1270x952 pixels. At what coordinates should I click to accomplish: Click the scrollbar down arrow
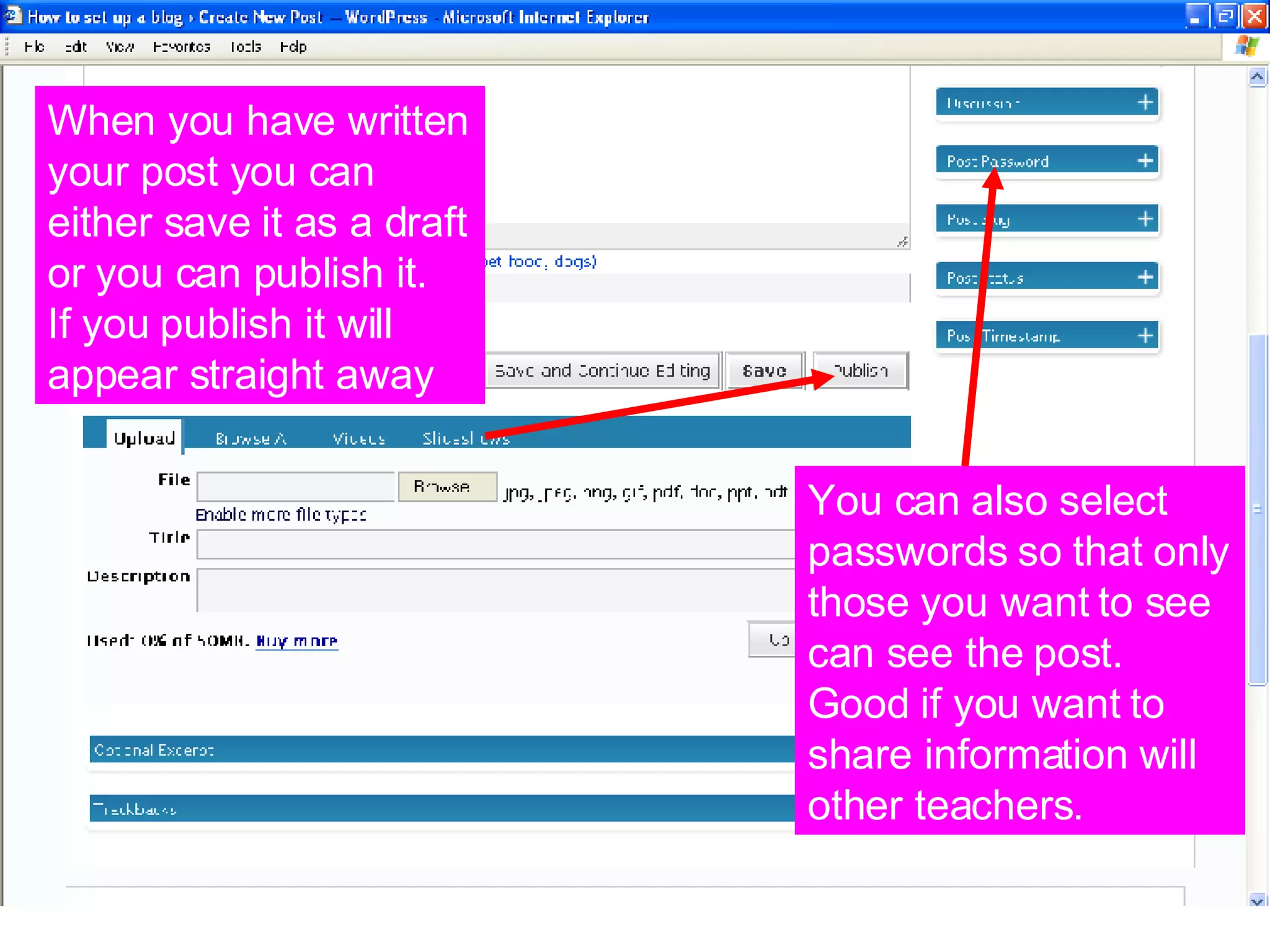click(1257, 901)
